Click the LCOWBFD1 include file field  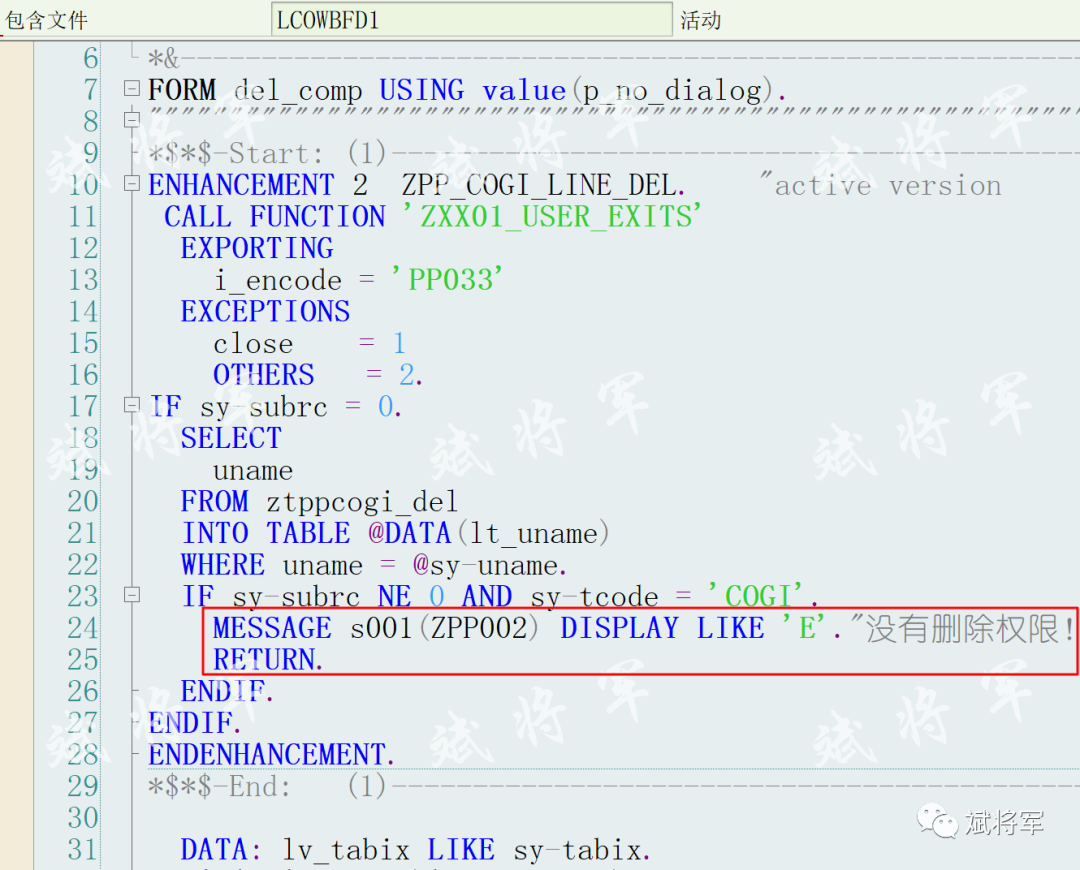472,19
